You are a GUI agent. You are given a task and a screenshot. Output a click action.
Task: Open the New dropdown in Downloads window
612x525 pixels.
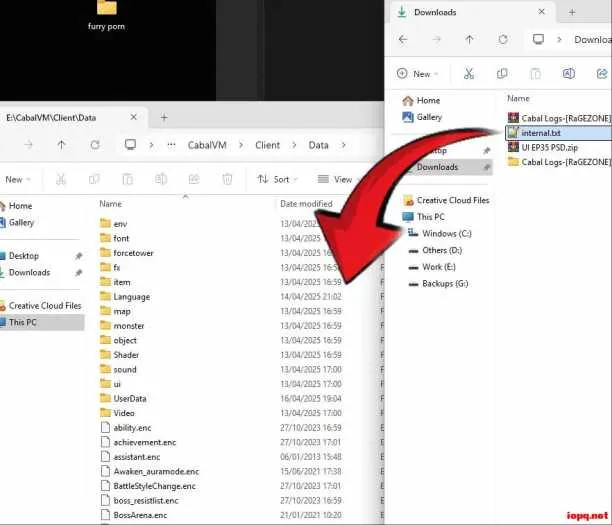pos(418,74)
